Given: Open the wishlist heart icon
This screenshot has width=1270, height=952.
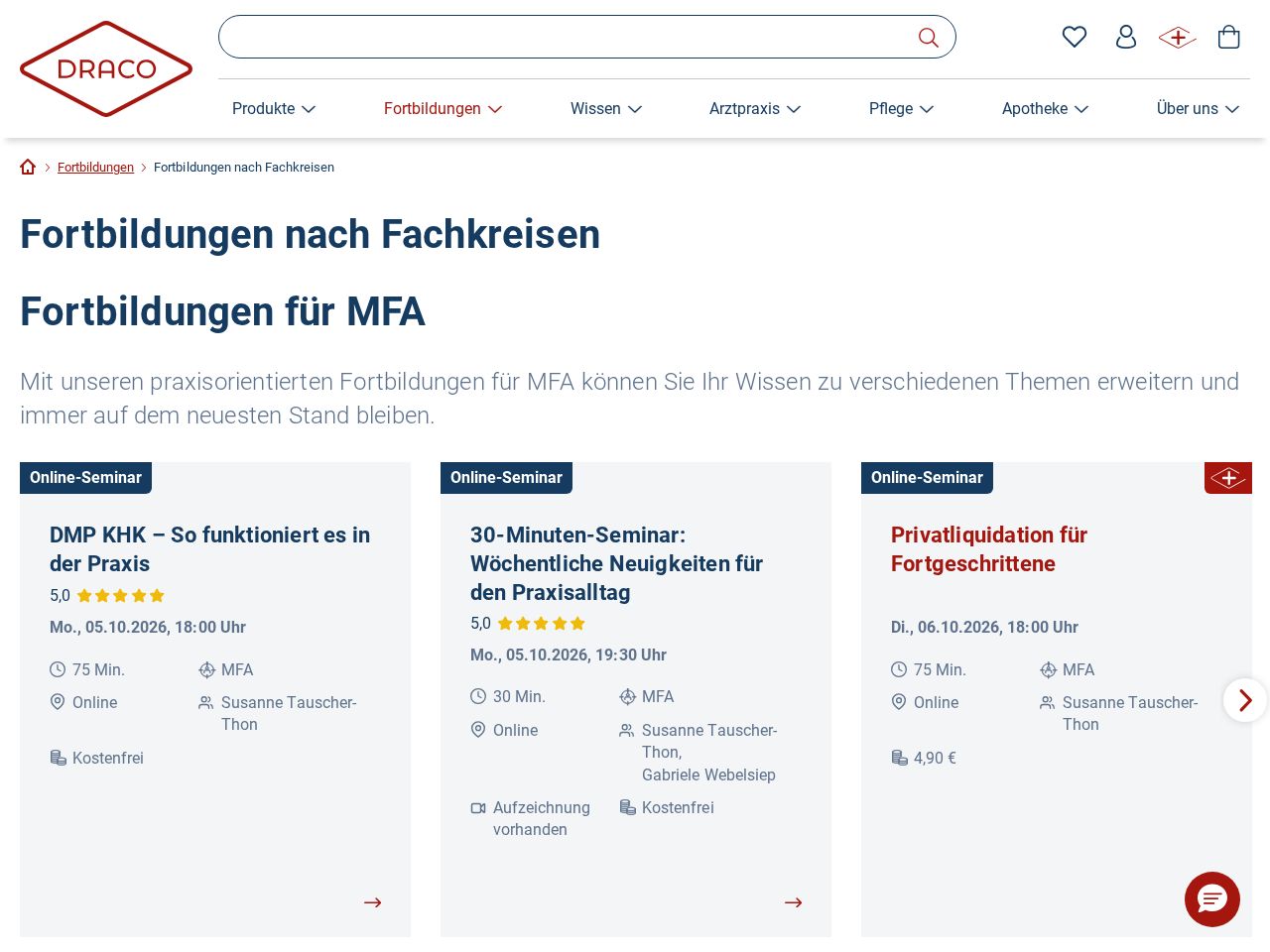Looking at the screenshot, I should 1075,37.
